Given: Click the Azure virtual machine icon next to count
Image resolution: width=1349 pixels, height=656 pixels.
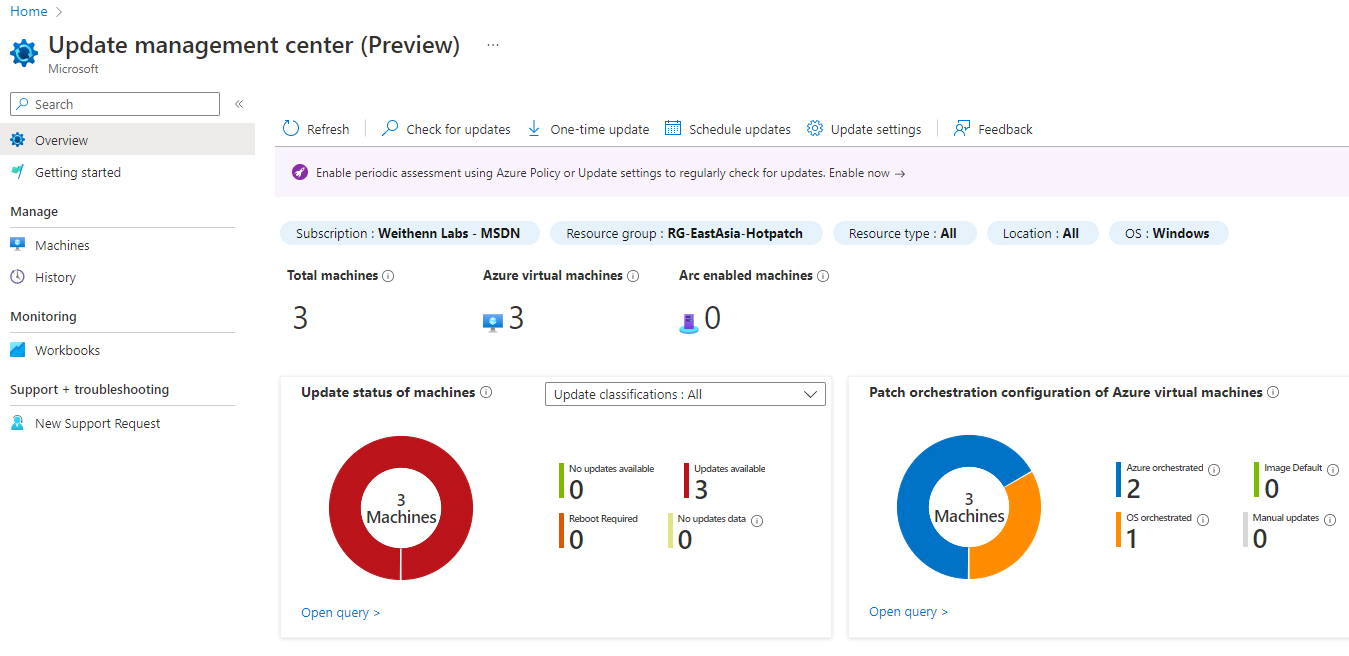Looking at the screenshot, I should coord(492,321).
